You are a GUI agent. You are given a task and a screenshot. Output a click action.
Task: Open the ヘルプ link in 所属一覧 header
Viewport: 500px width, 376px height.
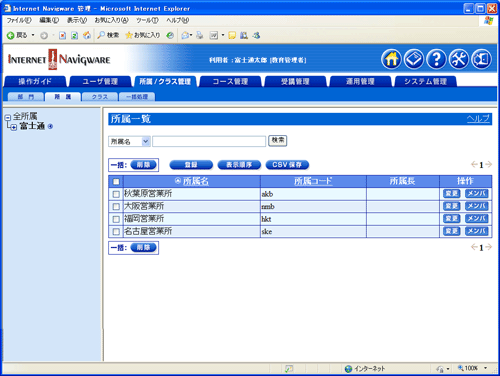click(x=478, y=118)
